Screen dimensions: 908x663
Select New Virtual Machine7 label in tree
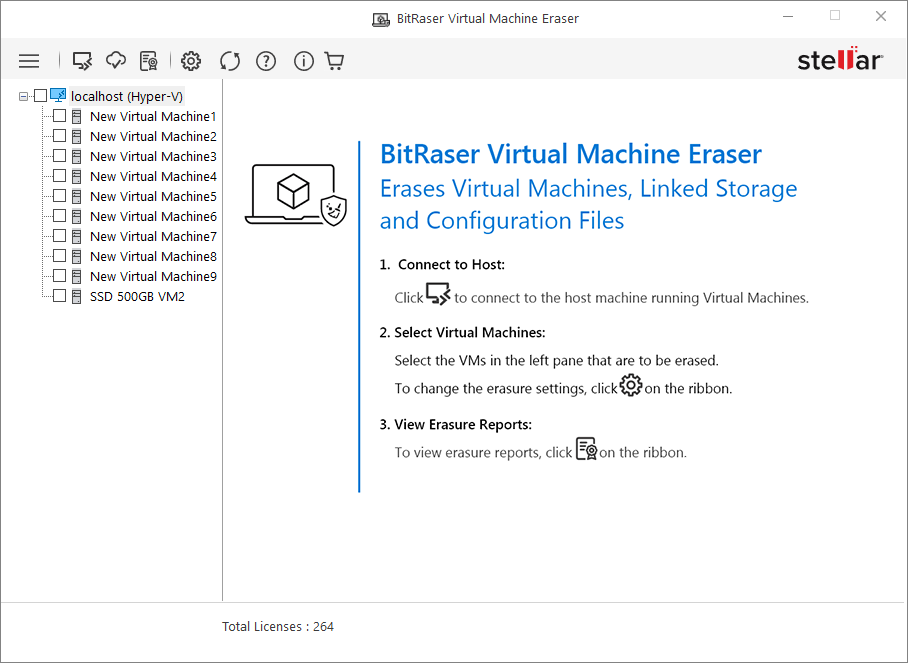[153, 236]
